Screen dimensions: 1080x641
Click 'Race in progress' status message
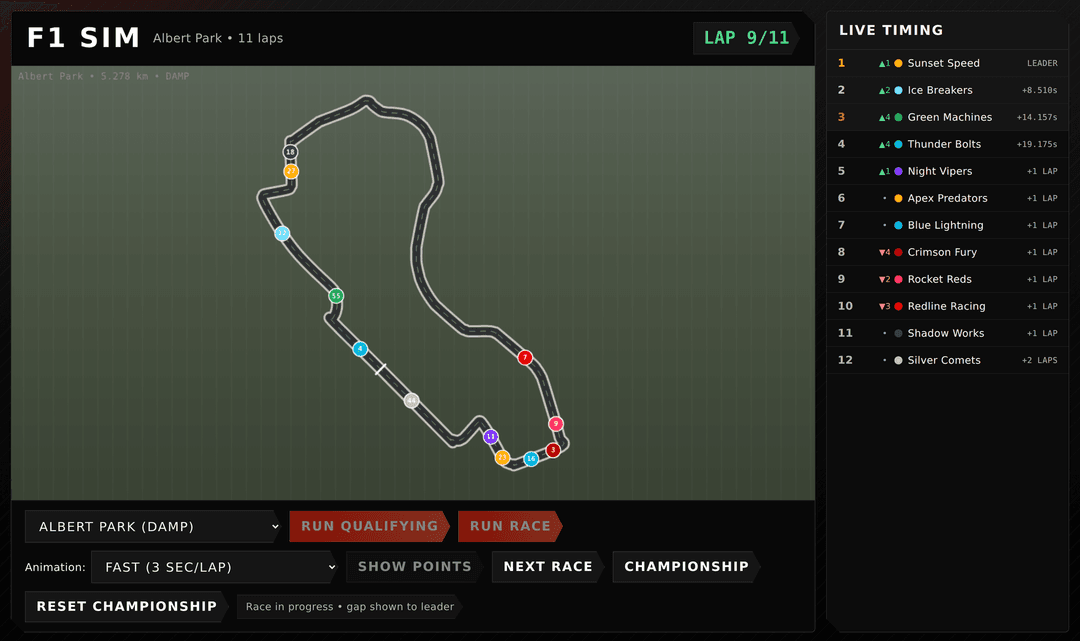coord(350,607)
